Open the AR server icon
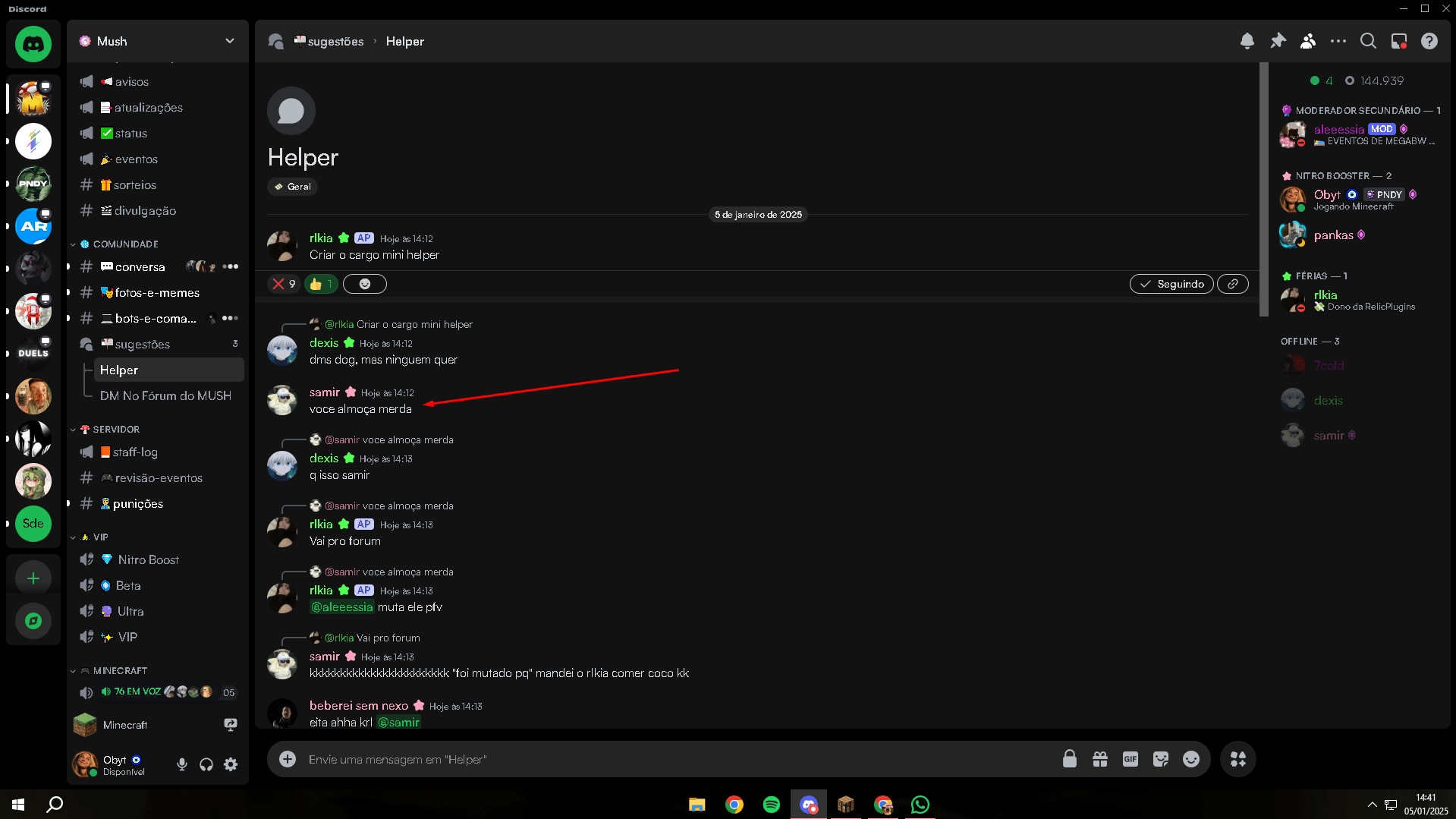This screenshot has width=1456, height=819. pos(33,226)
